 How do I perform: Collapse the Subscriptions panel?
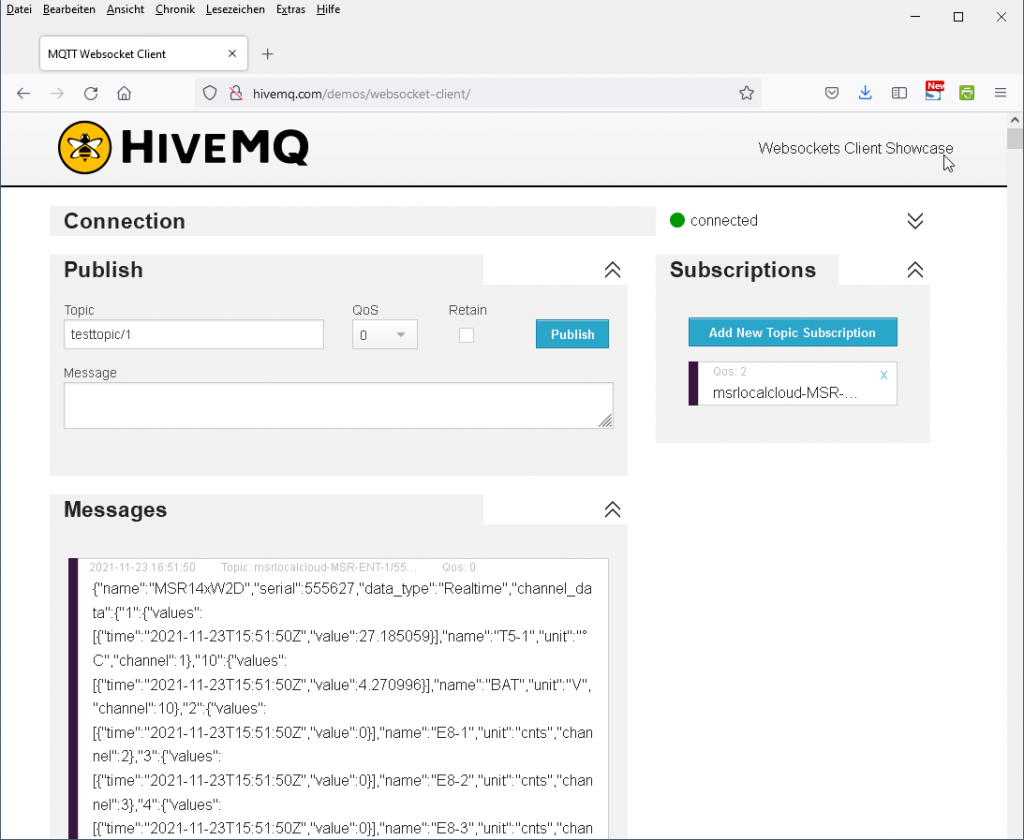point(915,270)
